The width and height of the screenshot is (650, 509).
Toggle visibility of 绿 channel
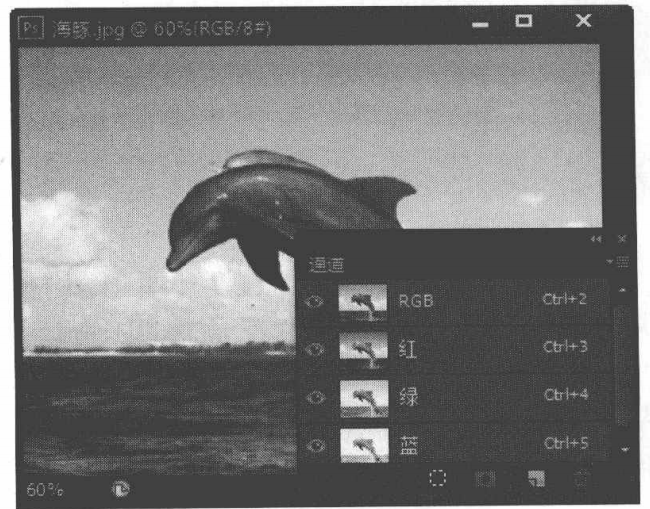(x=315, y=398)
